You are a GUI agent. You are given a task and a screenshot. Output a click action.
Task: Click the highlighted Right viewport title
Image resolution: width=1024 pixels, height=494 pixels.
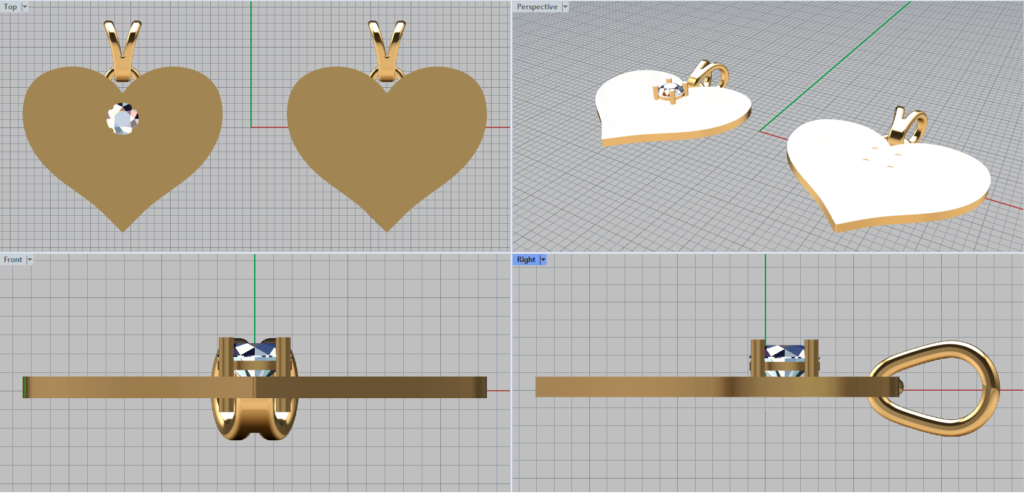coord(526,259)
